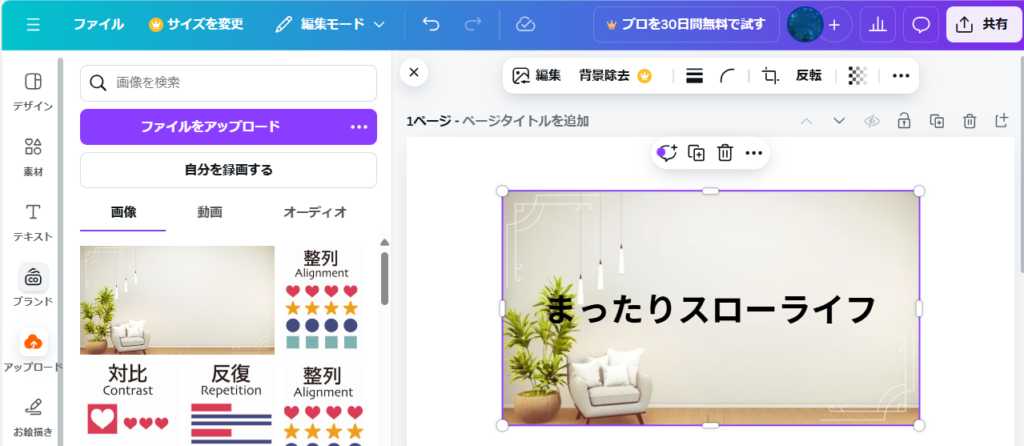Image resolution: width=1024 pixels, height=446 pixels.
Task: Open transparency checkerboard icon
Action: (x=857, y=76)
